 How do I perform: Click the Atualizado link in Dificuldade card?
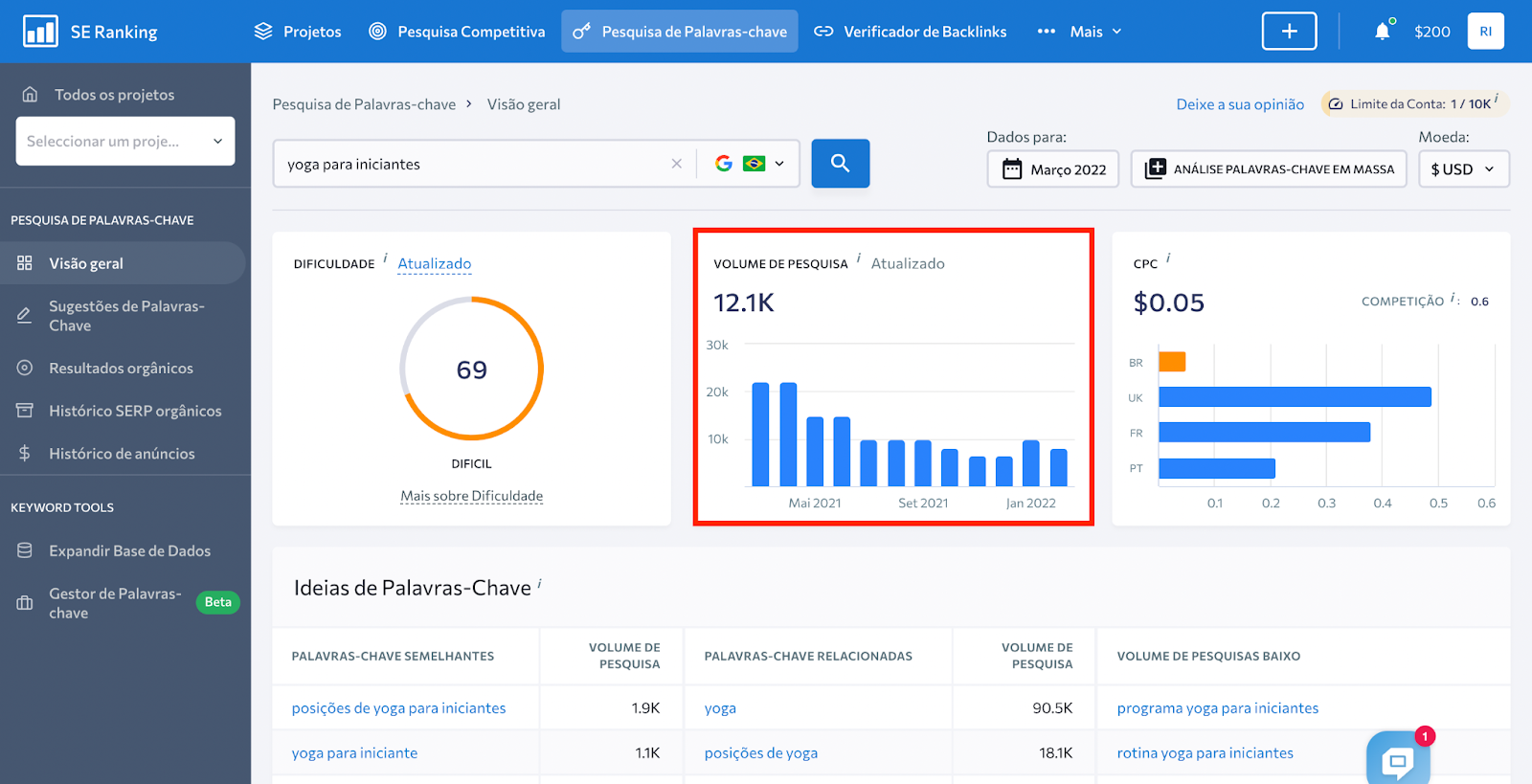435,263
